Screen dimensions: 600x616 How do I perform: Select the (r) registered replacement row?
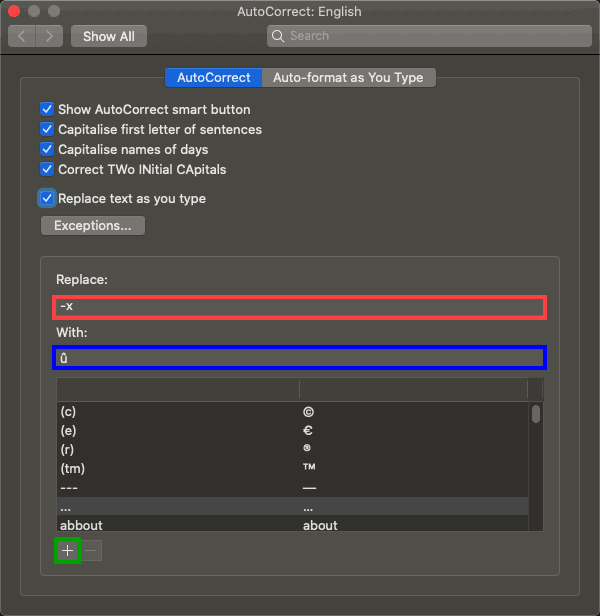[x=292, y=449]
